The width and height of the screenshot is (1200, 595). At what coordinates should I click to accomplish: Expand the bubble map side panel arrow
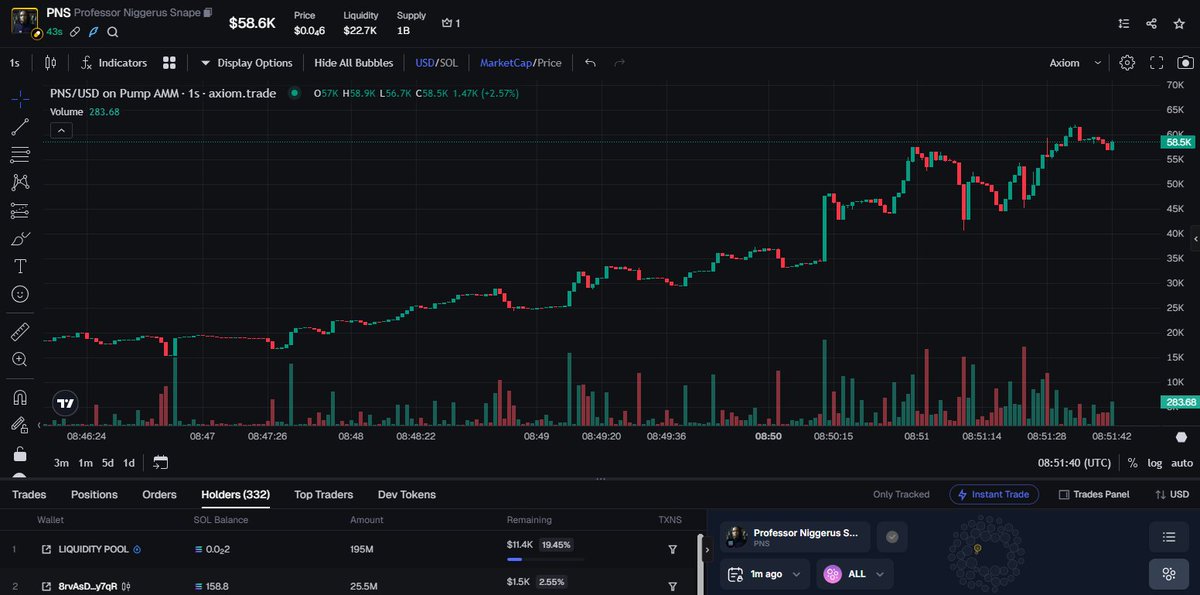[x=708, y=550]
